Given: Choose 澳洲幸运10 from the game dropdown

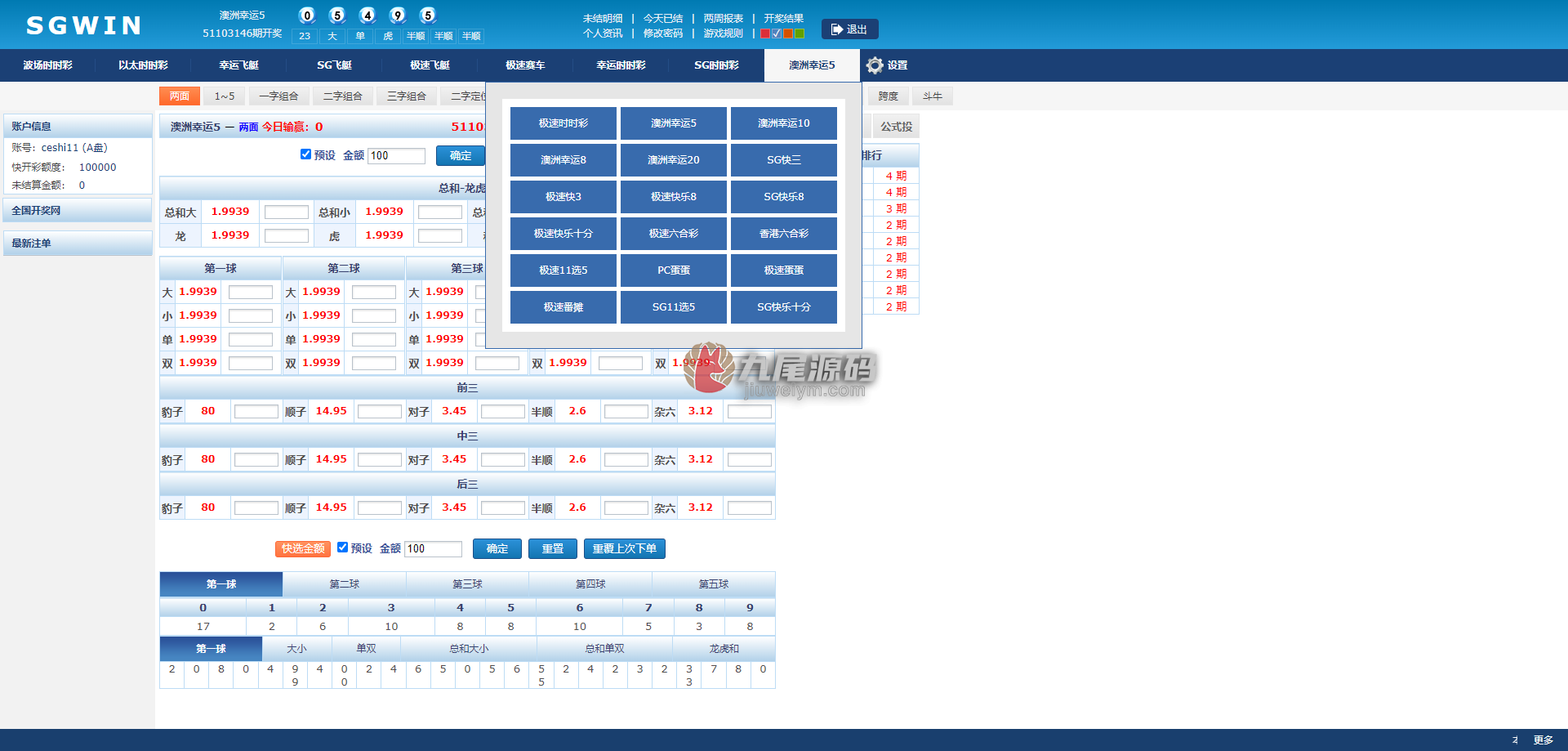Looking at the screenshot, I should point(784,123).
